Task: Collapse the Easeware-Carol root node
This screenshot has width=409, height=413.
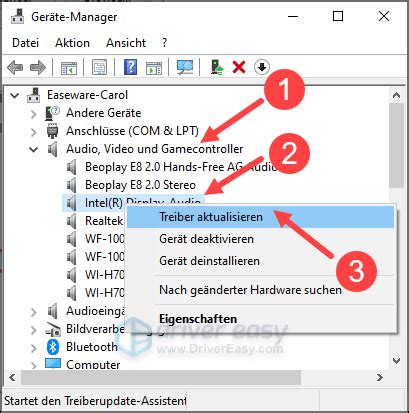Action: pos(14,96)
